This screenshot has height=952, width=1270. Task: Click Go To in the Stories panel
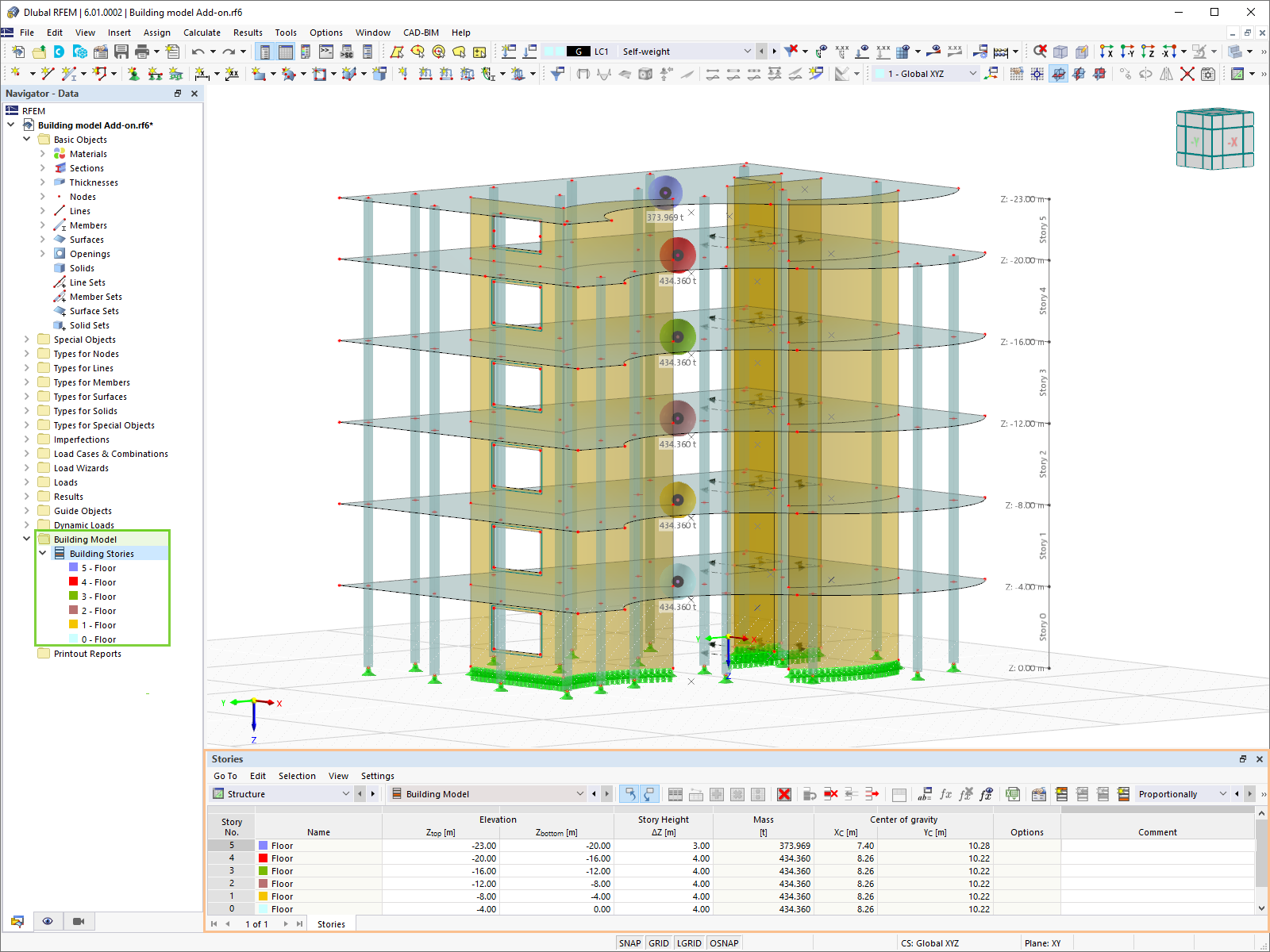[225, 775]
